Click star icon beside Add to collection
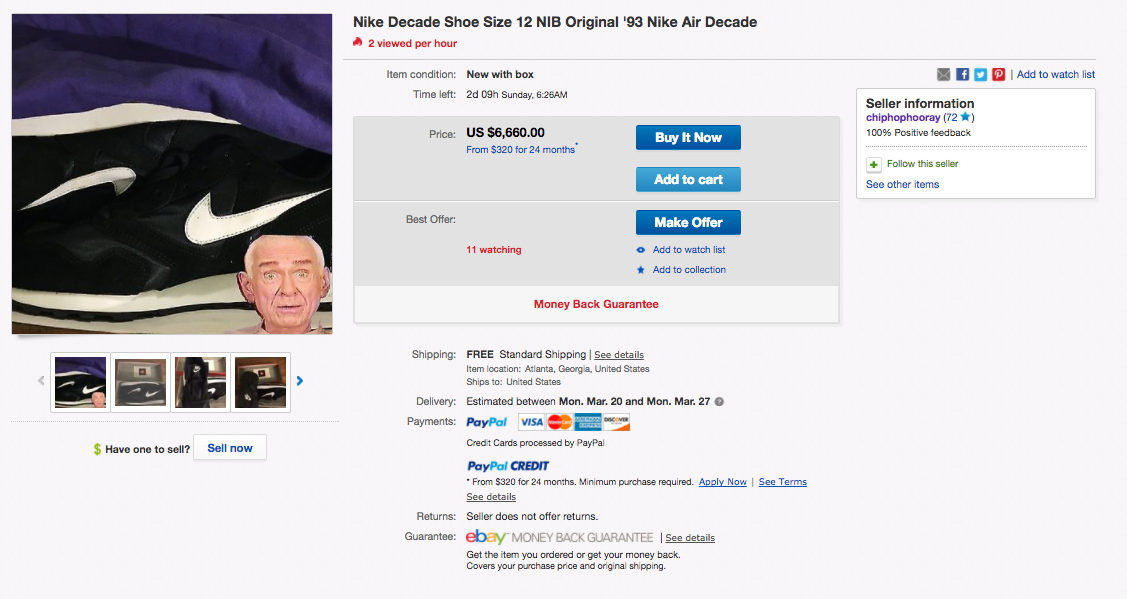Image resolution: width=1127 pixels, height=599 pixels. pos(641,270)
